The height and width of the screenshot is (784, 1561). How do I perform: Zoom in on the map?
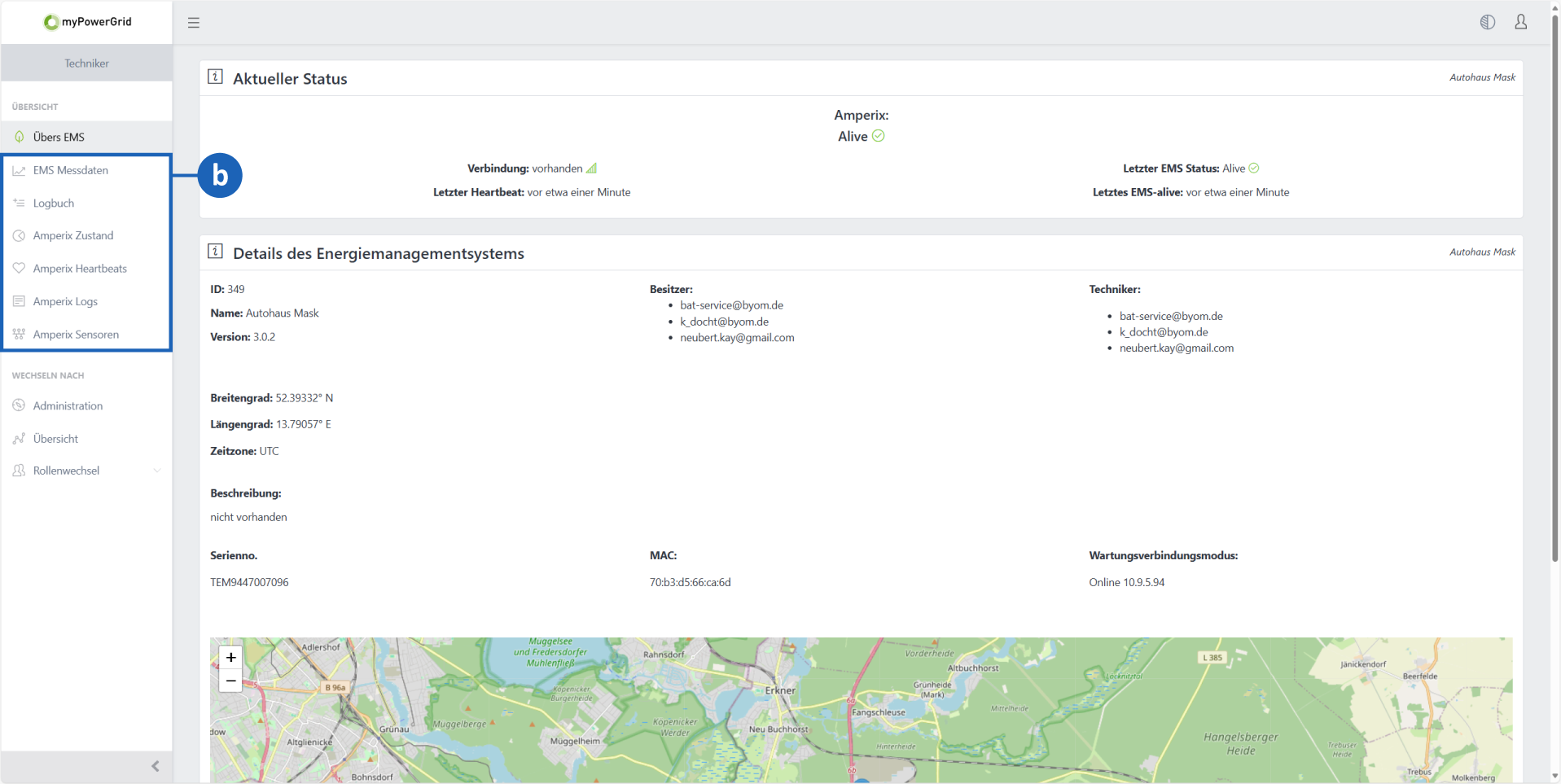pyautogui.click(x=230, y=657)
